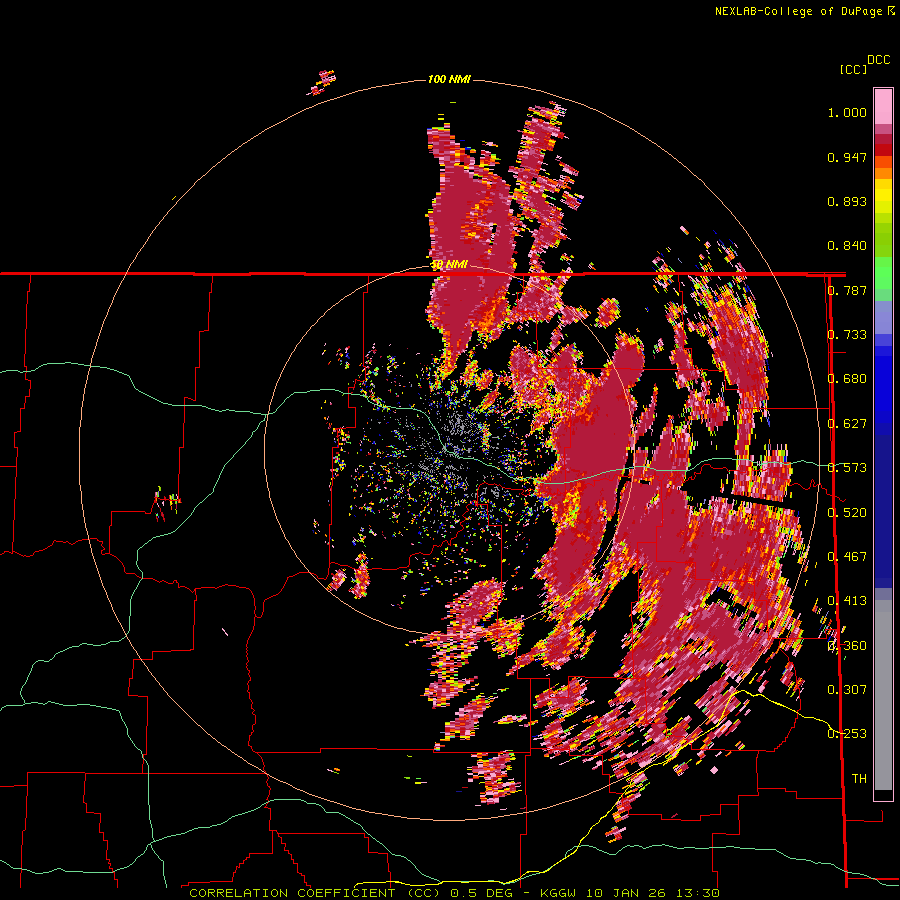Screen dimensions: 900x900
Task: Click the 10 JAN 26 date text
Action: coord(626,893)
